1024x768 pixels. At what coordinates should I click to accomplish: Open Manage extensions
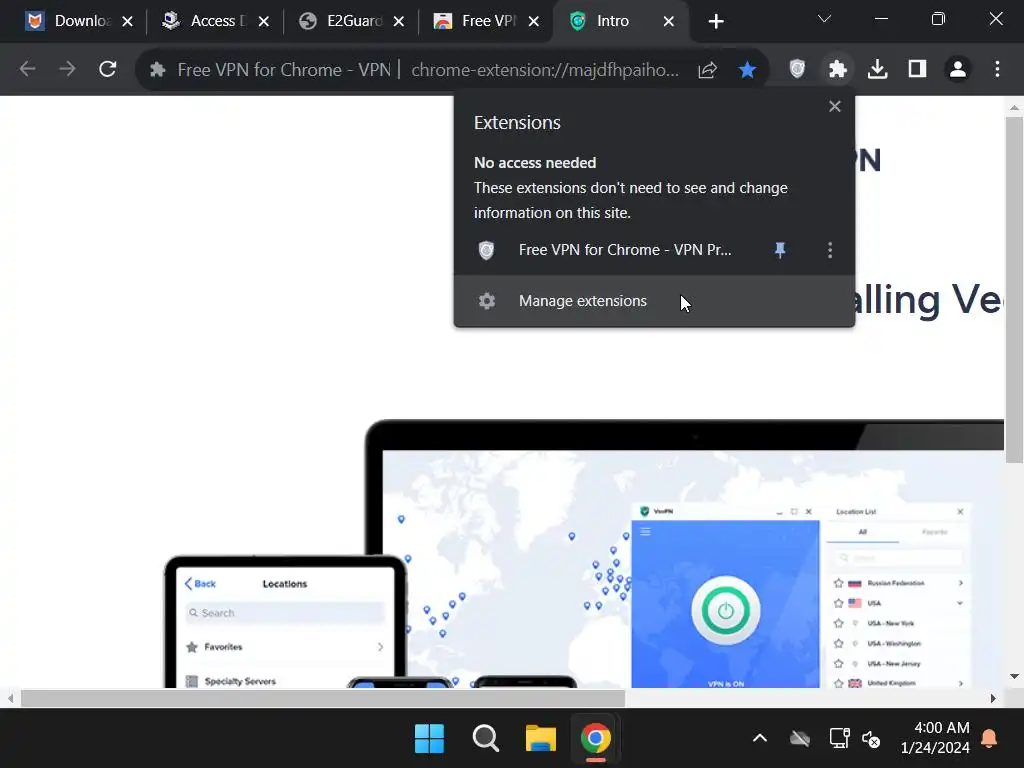point(654,301)
